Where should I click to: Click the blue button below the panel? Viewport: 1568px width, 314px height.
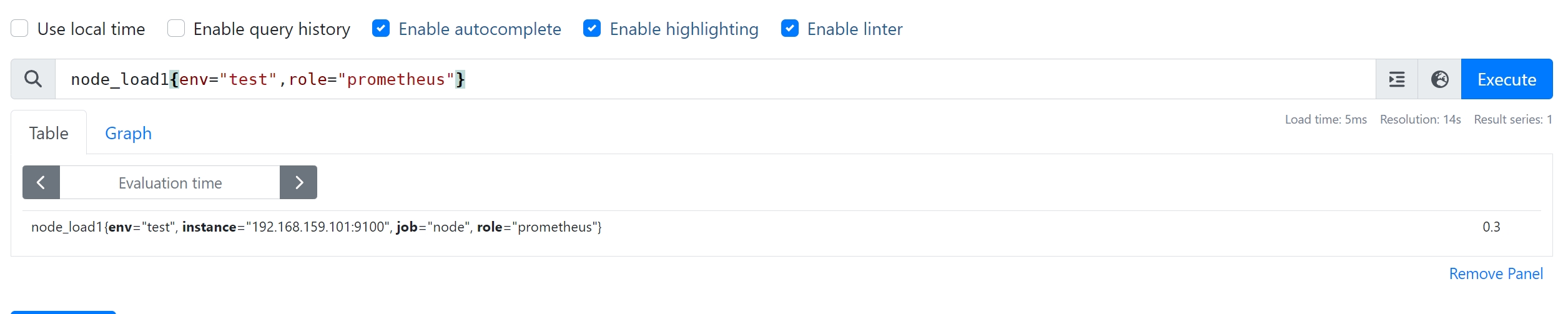63,312
